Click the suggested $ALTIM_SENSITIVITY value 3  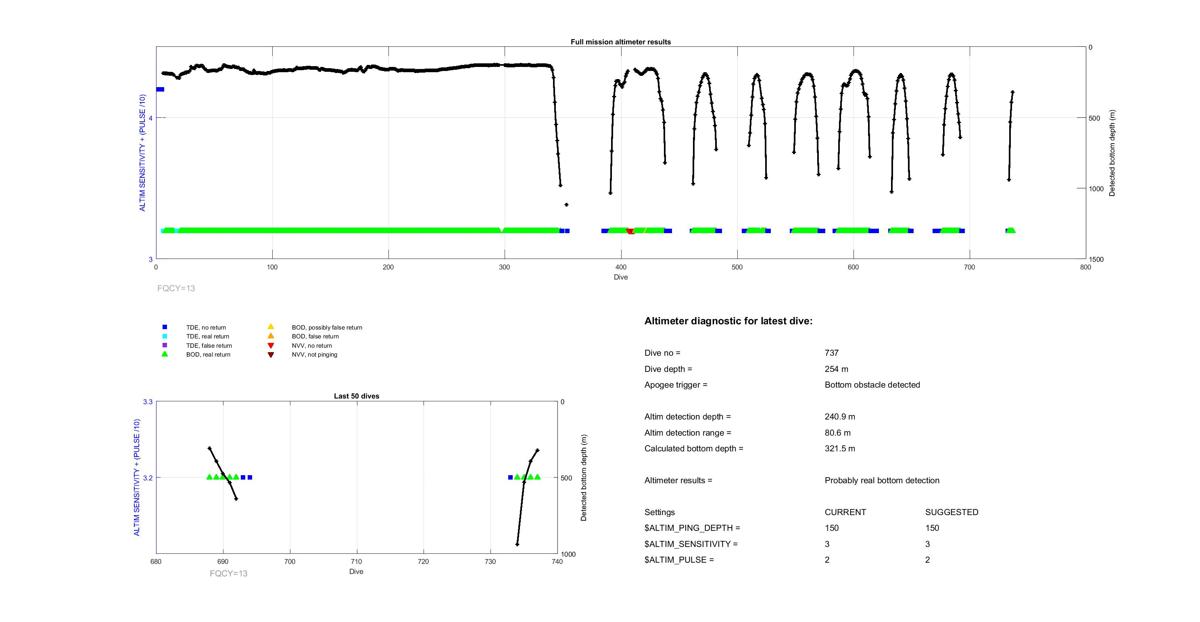(928, 544)
